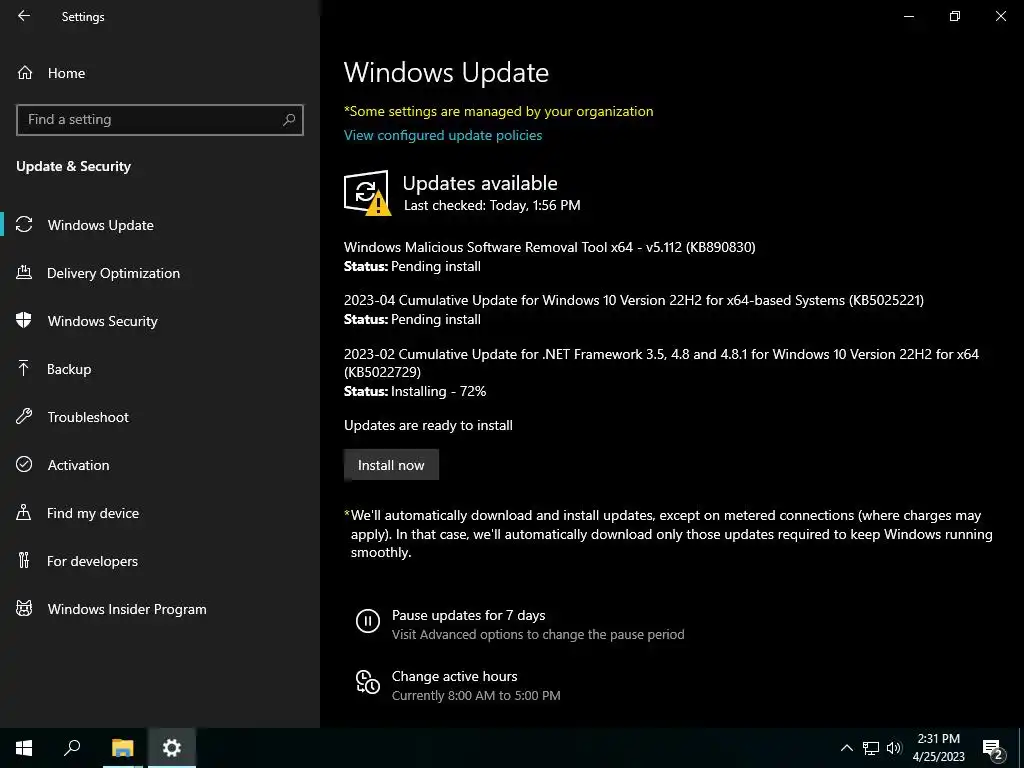
Task: Open the Action Center notifications icon
Action: (x=992, y=748)
